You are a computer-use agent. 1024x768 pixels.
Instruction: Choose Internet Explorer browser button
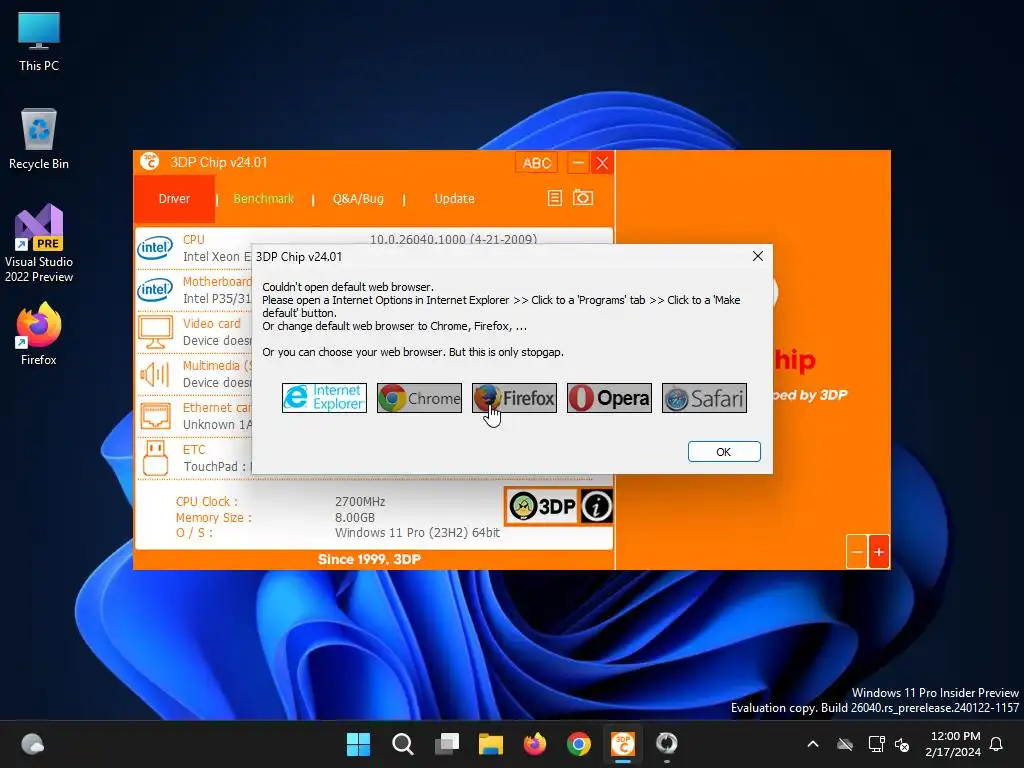pos(324,398)
